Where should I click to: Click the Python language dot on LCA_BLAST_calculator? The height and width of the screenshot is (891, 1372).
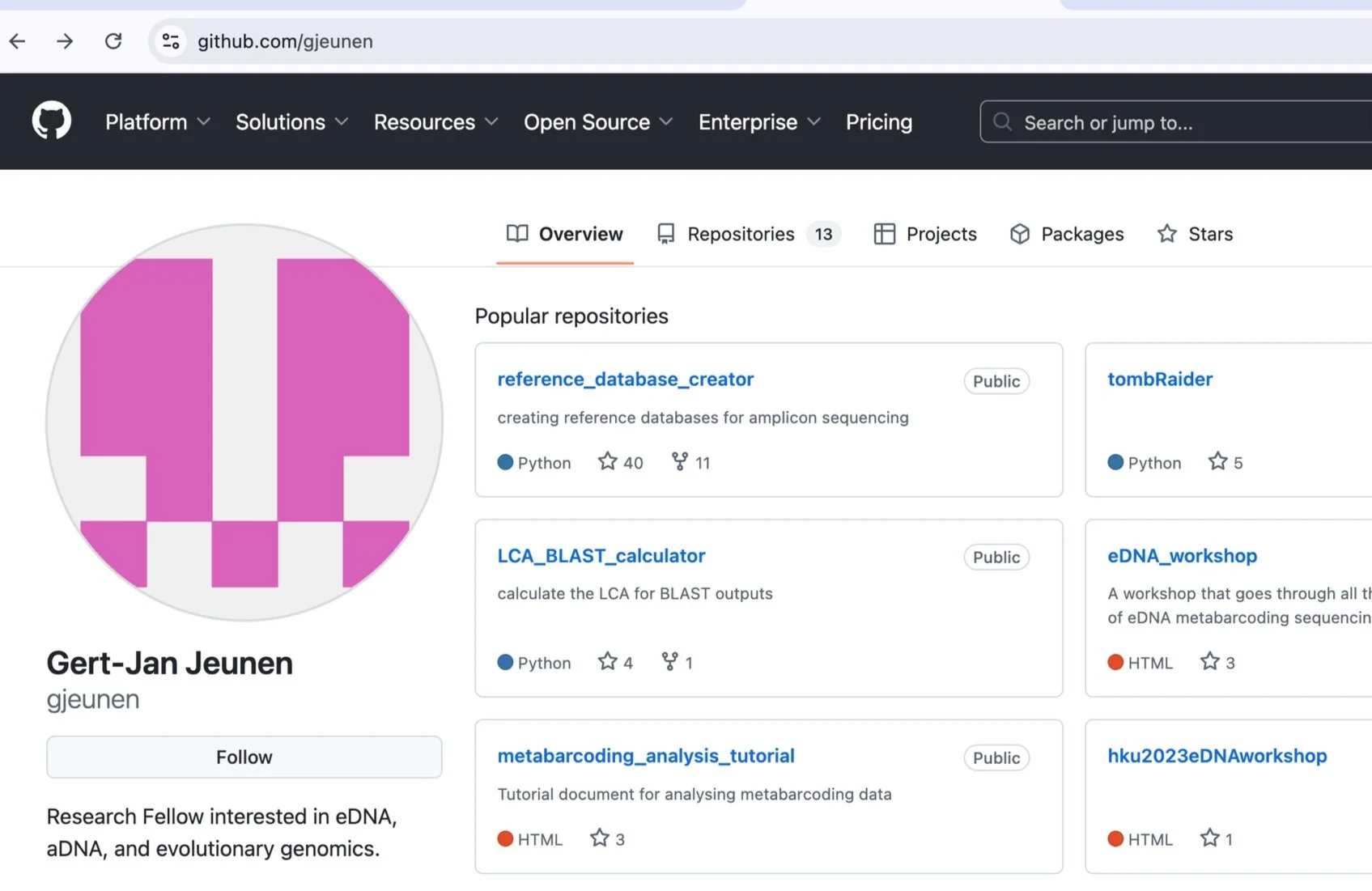point(505,662)
